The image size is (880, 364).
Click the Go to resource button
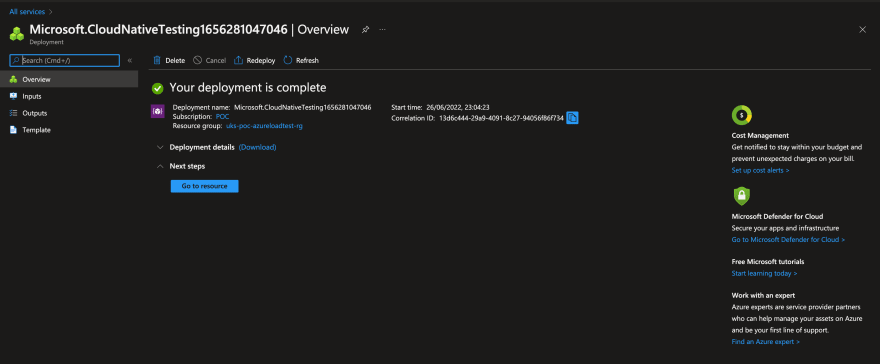coord(204,186)
